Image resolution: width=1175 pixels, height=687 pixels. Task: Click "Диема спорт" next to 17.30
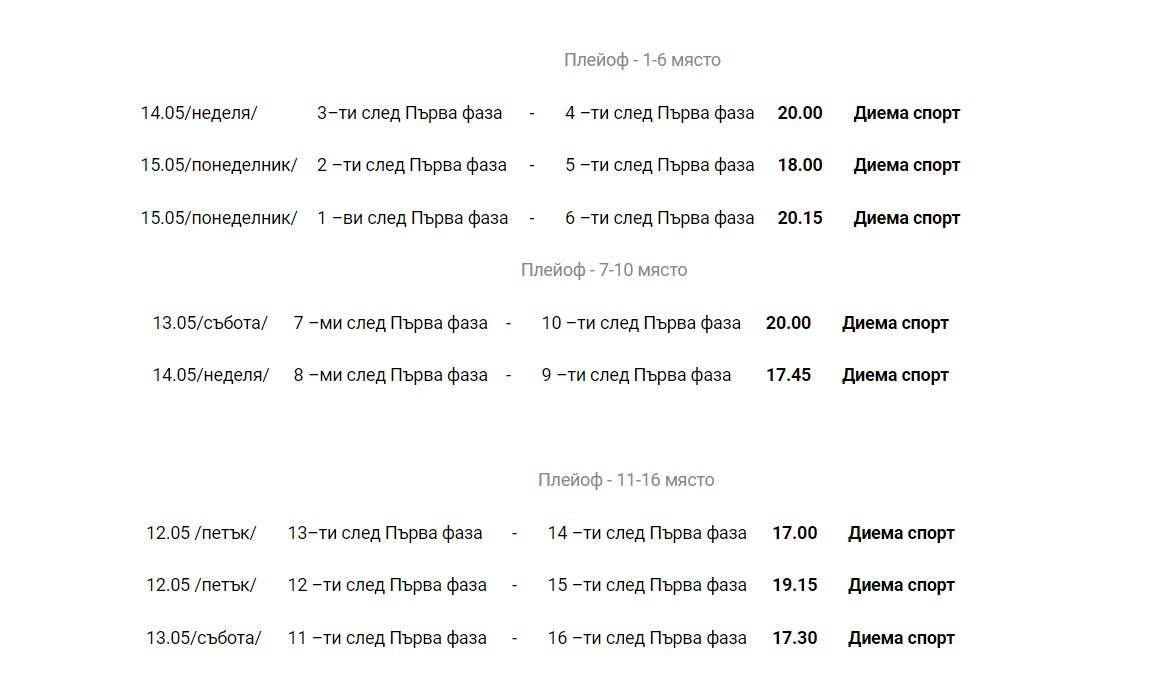[901, 638]
